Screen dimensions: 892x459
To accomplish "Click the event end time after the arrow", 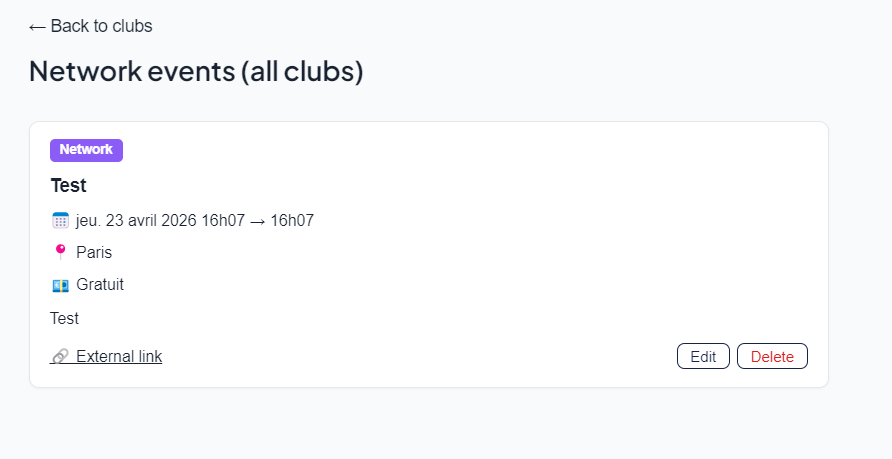I will tap(292, 220).
